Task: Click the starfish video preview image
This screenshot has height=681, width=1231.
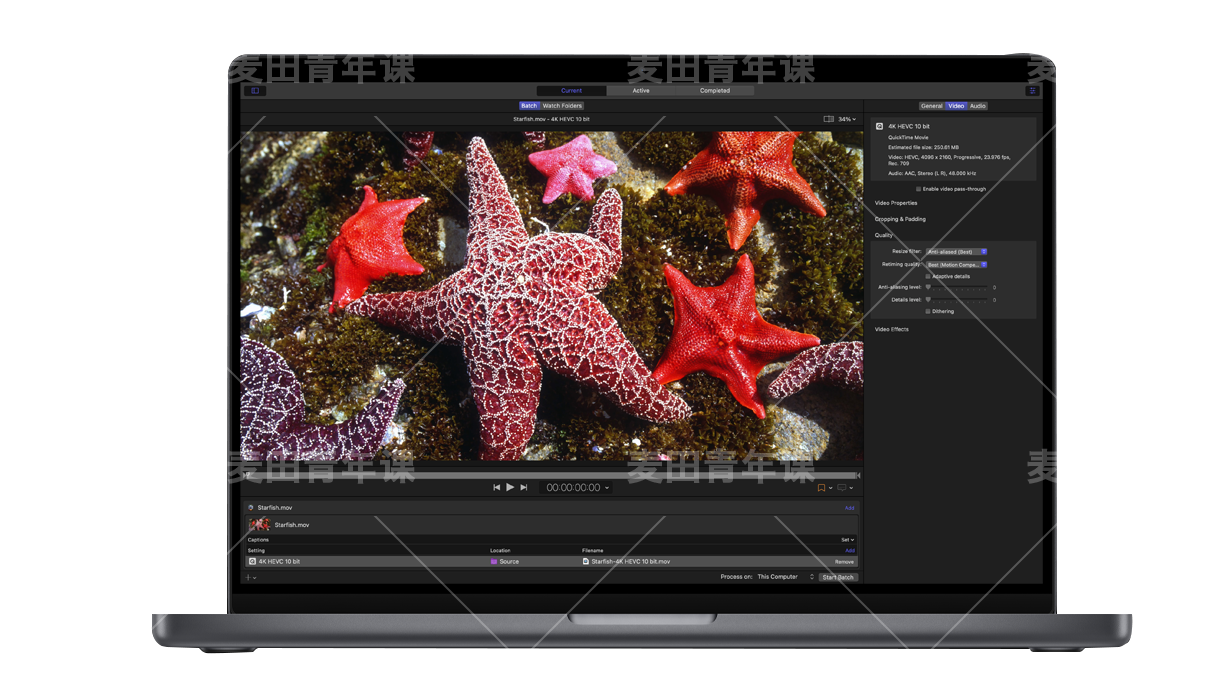Action: (551, 296)
